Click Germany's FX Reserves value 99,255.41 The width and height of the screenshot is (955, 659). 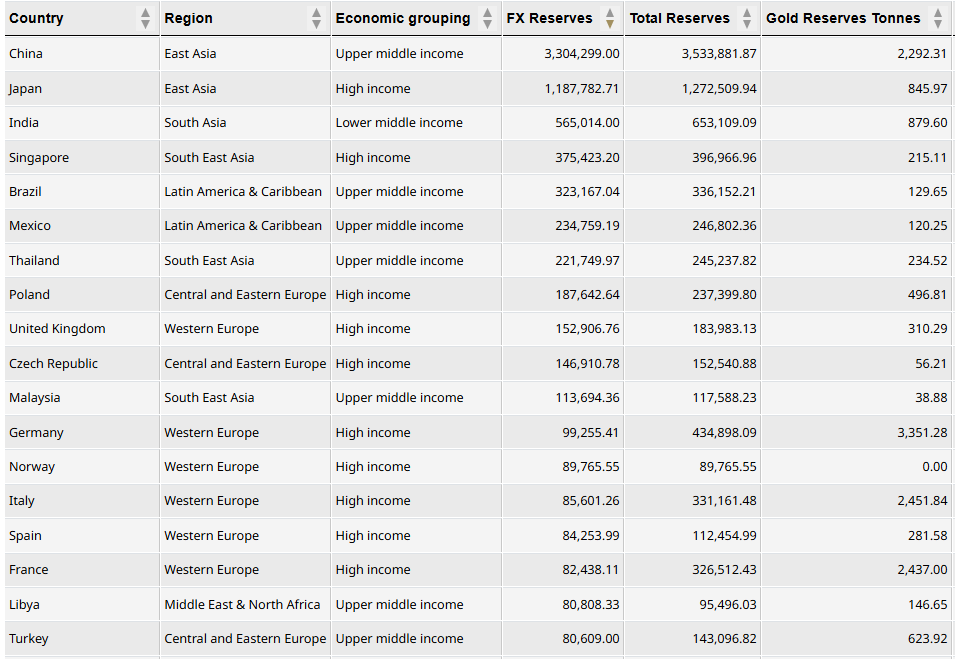(591, 432)
